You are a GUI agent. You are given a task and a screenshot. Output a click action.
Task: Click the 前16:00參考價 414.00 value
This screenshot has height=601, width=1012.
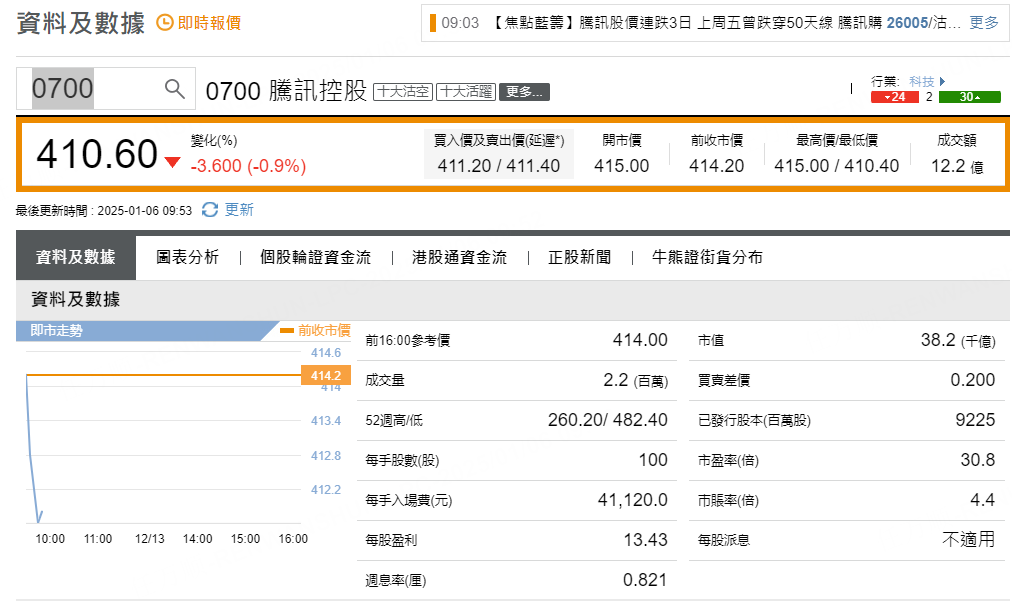640,340
